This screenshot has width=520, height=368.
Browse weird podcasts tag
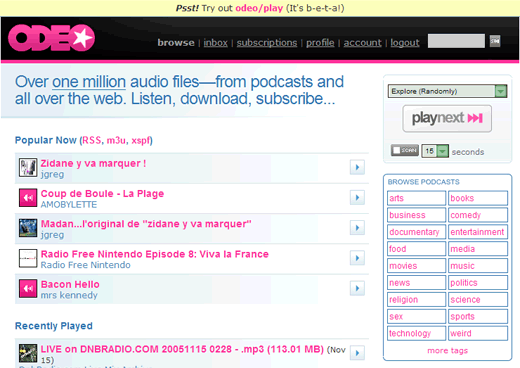click(478, 333)
